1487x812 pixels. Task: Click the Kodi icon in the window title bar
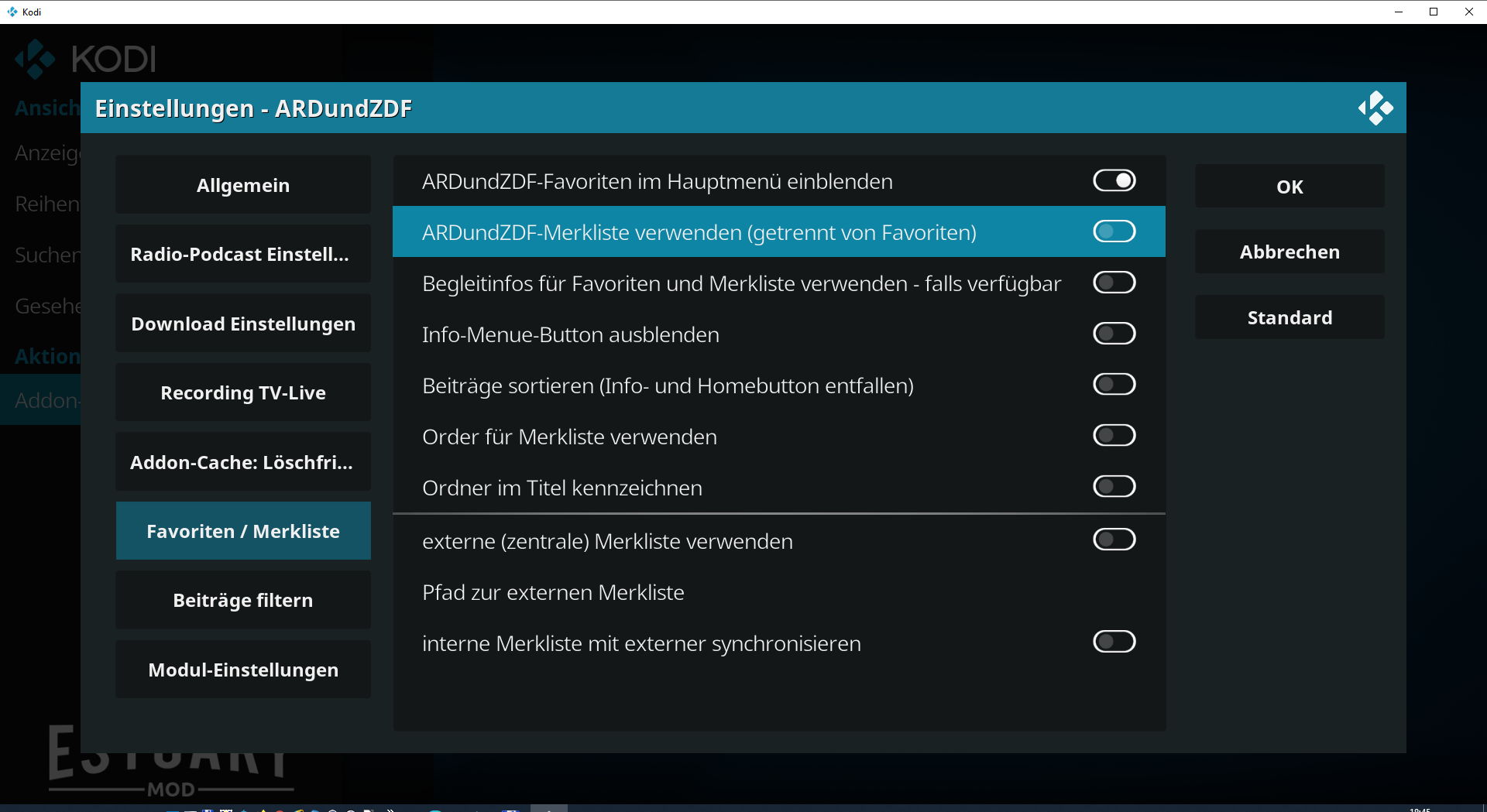pyautogui.click(x=12, y=12)
